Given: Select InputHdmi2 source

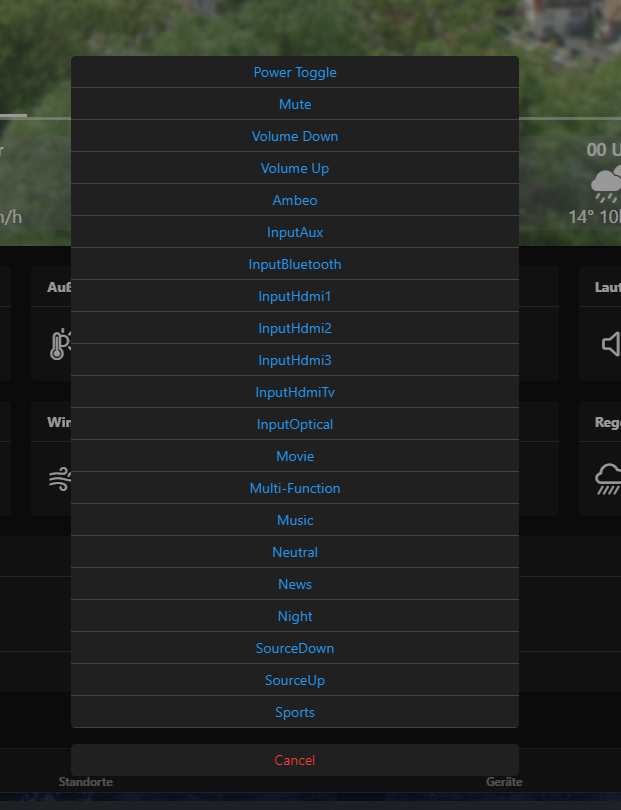Looking at the screenshot, I should coord(294,329).
